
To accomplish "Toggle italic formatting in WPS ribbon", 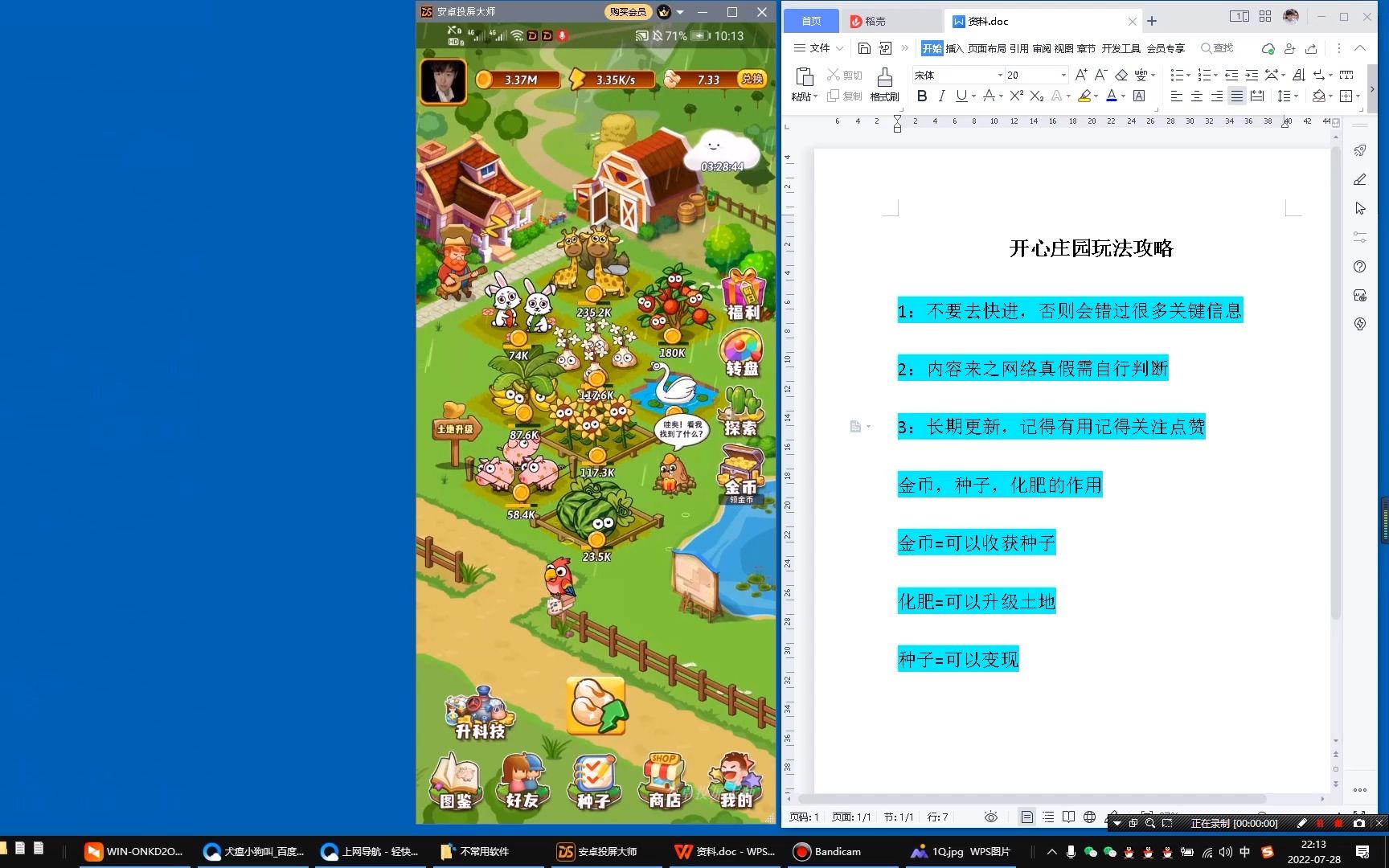I will [x=941, y=96].
